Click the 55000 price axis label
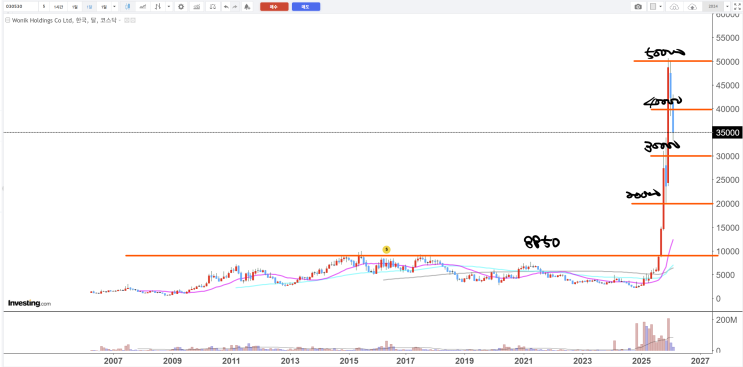 [x=727, y=38]
